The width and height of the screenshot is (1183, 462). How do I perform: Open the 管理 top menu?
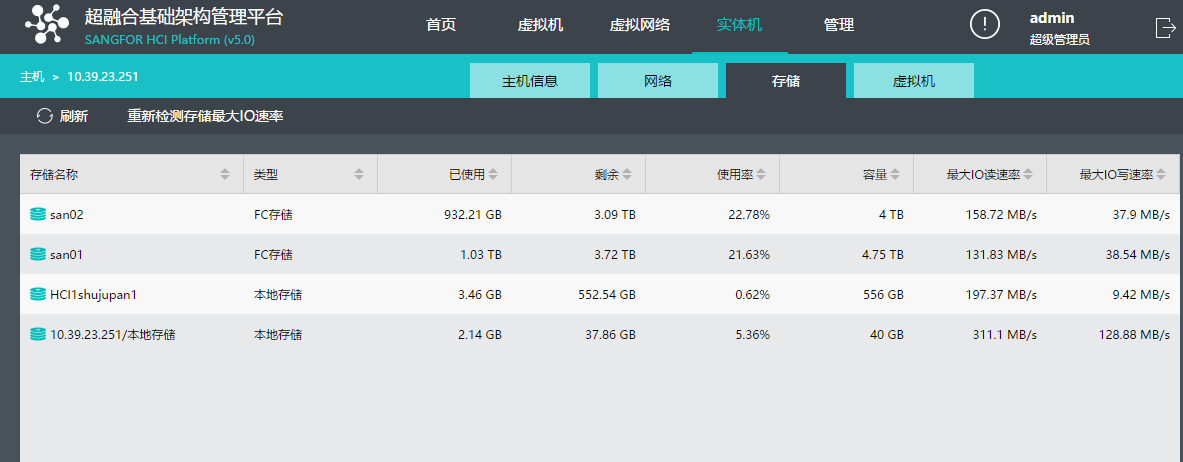[838, 25]
